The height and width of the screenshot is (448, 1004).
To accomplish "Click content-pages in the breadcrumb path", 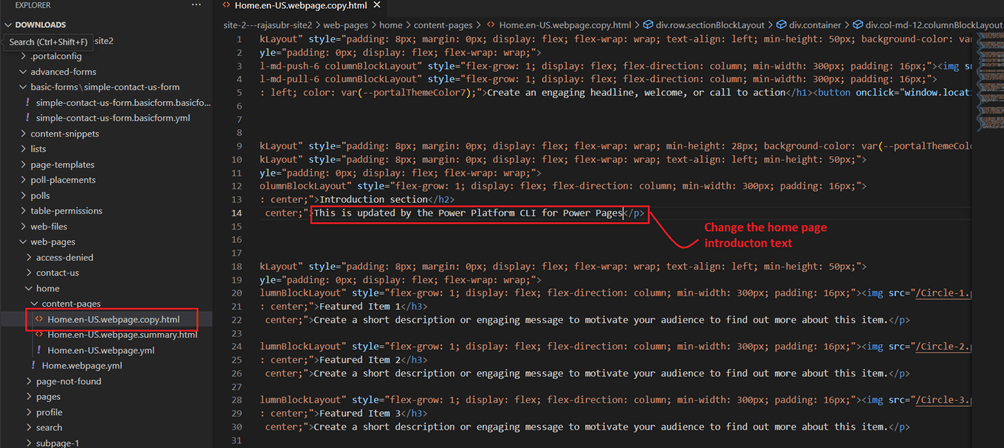I will (x=445, y=24).
